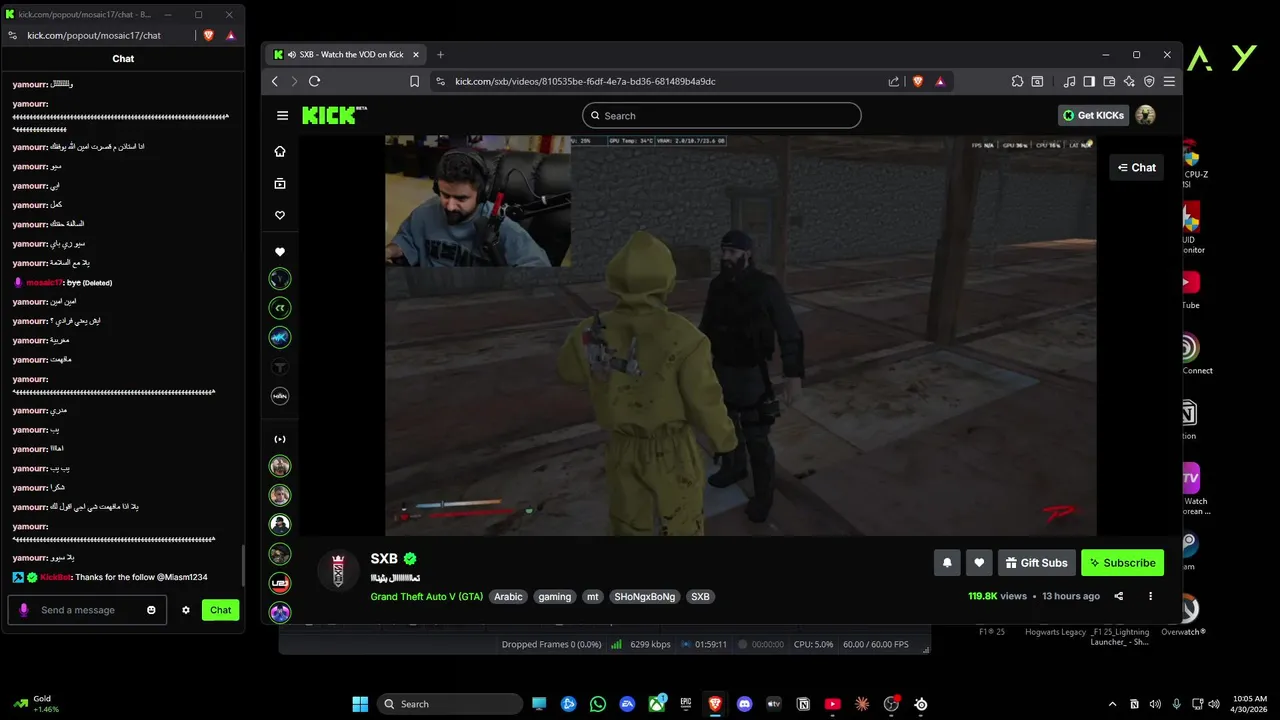
Task: Click the Send a message field
Action: 88,610
